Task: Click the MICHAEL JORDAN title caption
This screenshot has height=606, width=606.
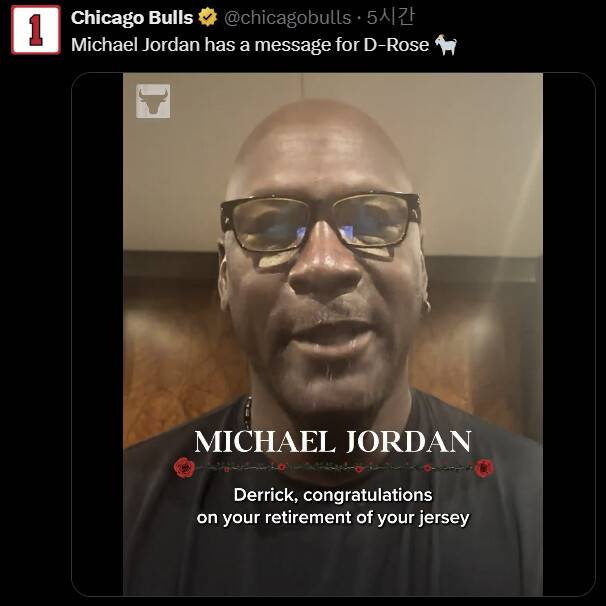Action: click(333, 441)
